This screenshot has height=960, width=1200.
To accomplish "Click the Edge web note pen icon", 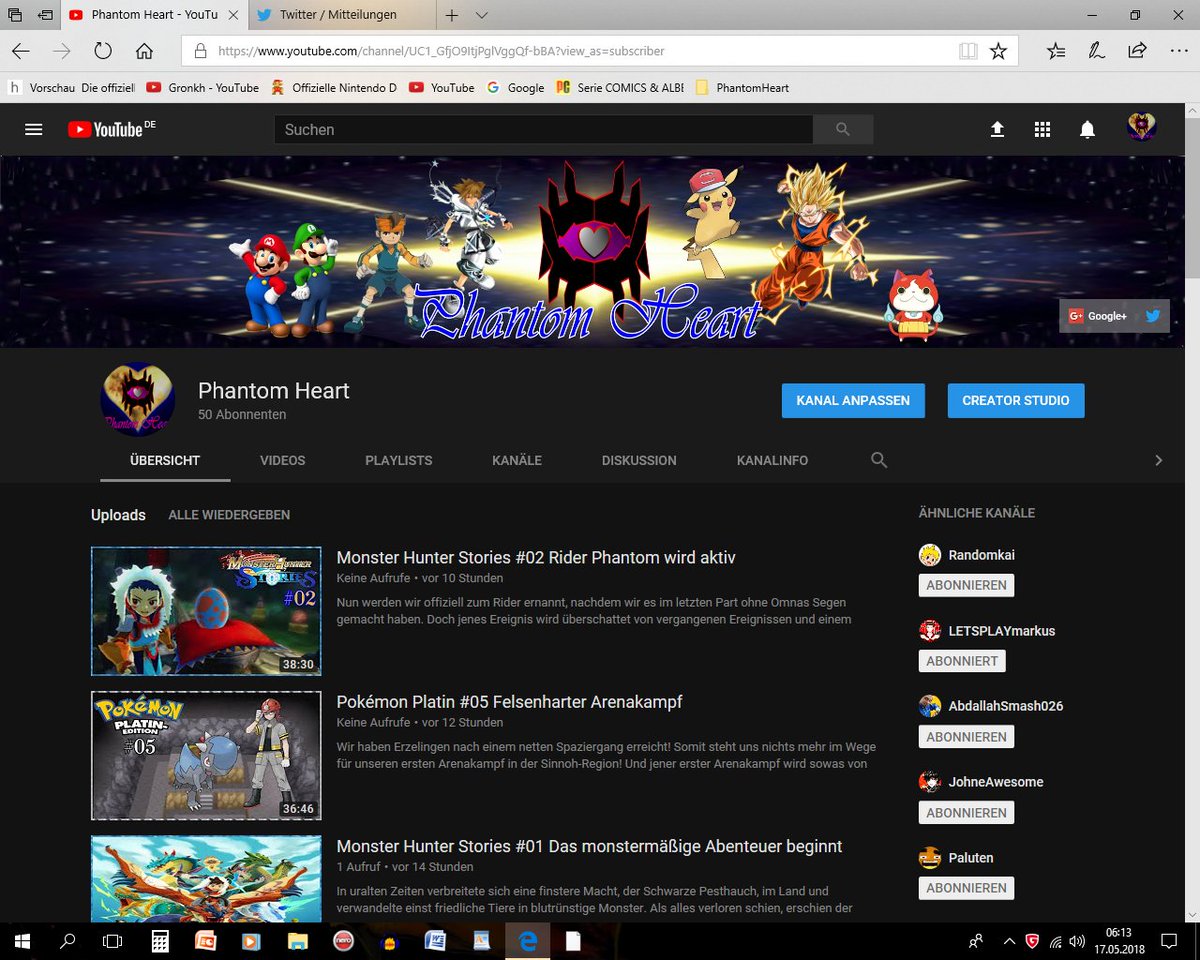I will [1096, 51].
